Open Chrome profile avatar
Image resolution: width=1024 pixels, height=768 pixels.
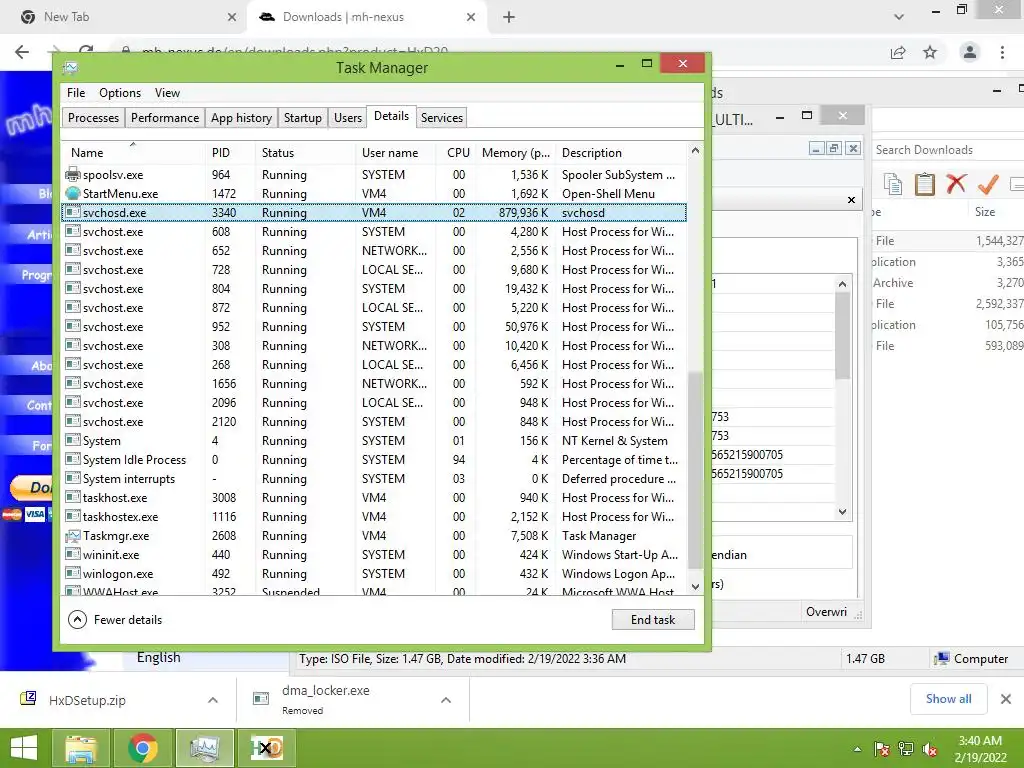point(970,52)
